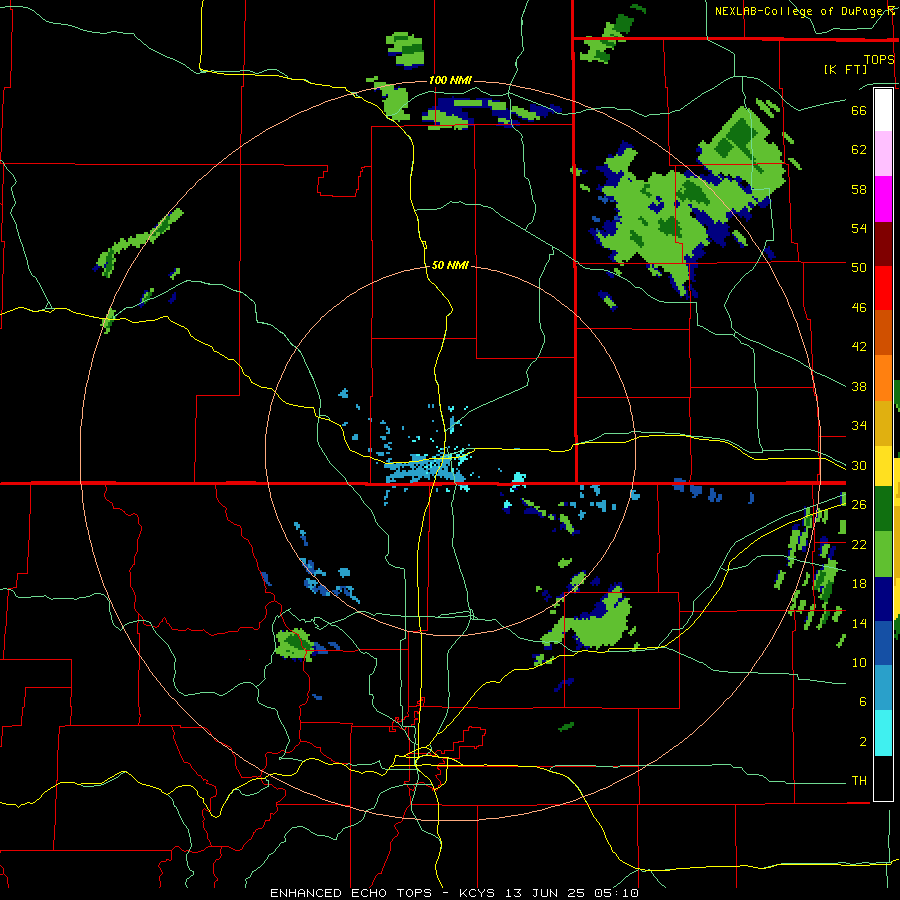Click the "62" legend value
The image size is (900, 900).
click(859, 150)
